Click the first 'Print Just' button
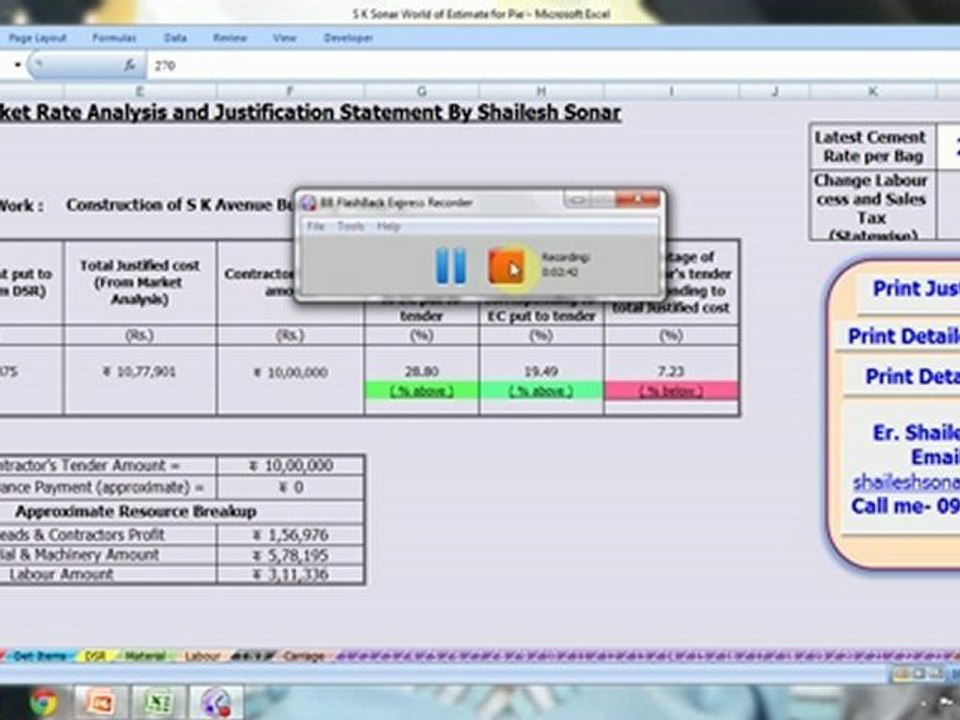This screenshot has height=720, width=960. [x=909, y=288]
